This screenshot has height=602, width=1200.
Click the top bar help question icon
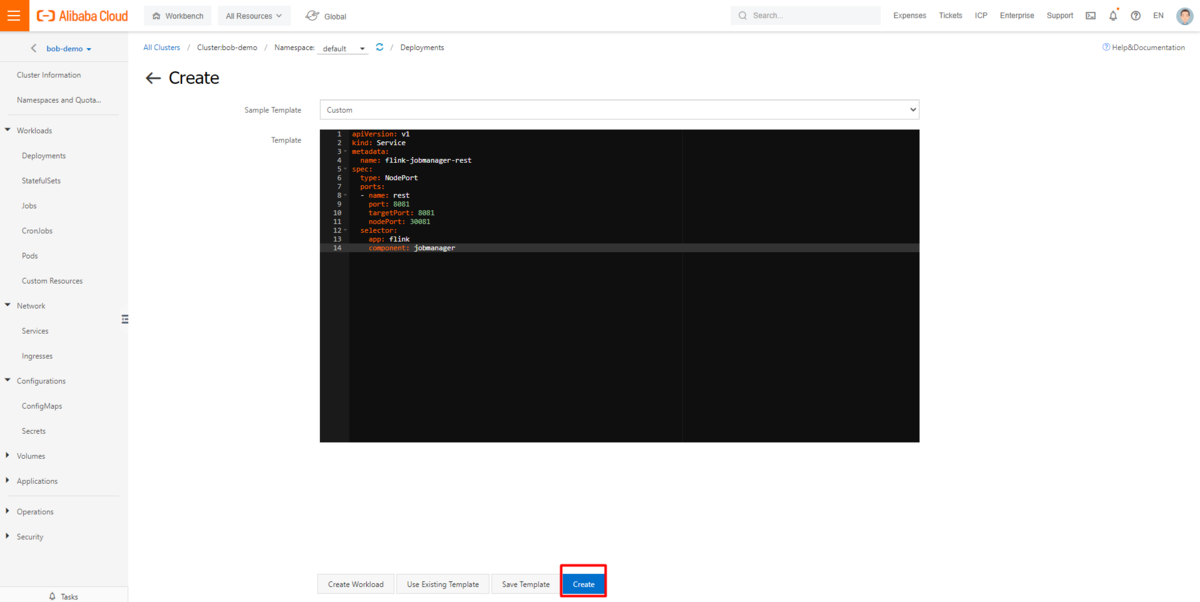point(1135,16)
